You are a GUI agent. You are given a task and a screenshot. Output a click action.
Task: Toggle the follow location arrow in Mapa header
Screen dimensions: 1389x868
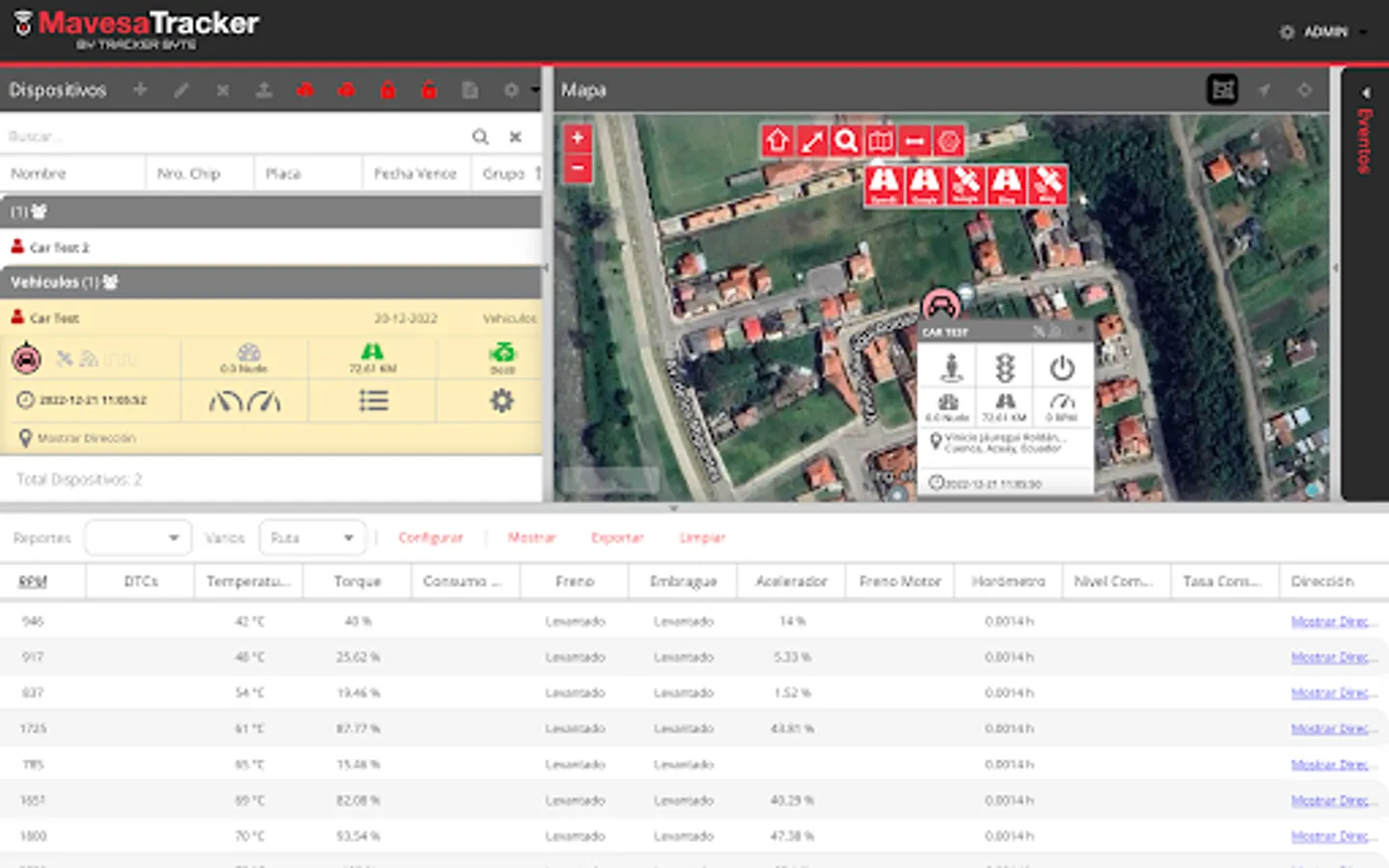[1264, 90]
